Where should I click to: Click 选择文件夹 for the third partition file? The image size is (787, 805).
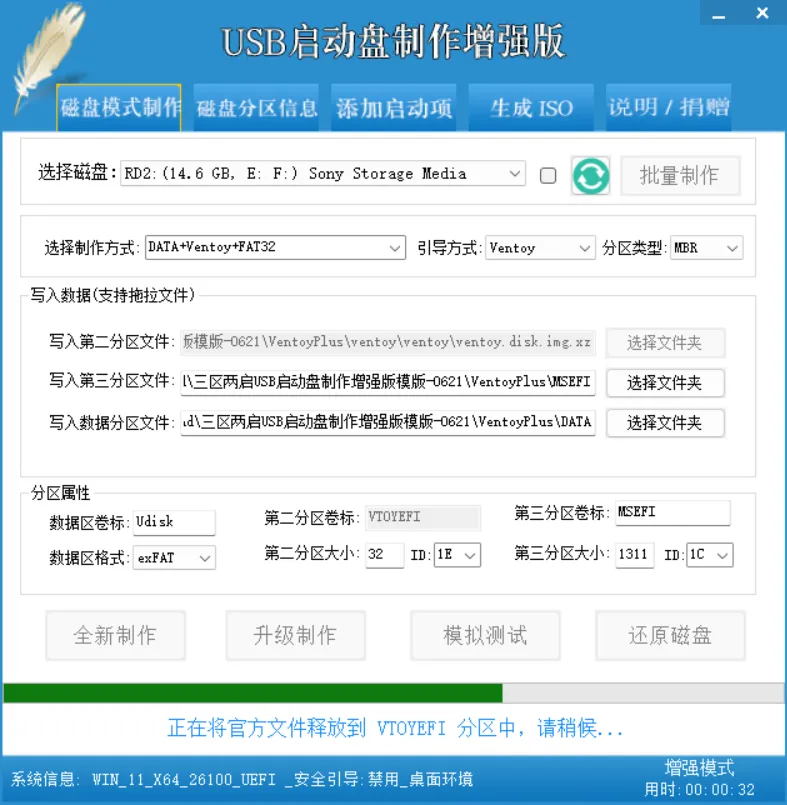click(664, 383)
